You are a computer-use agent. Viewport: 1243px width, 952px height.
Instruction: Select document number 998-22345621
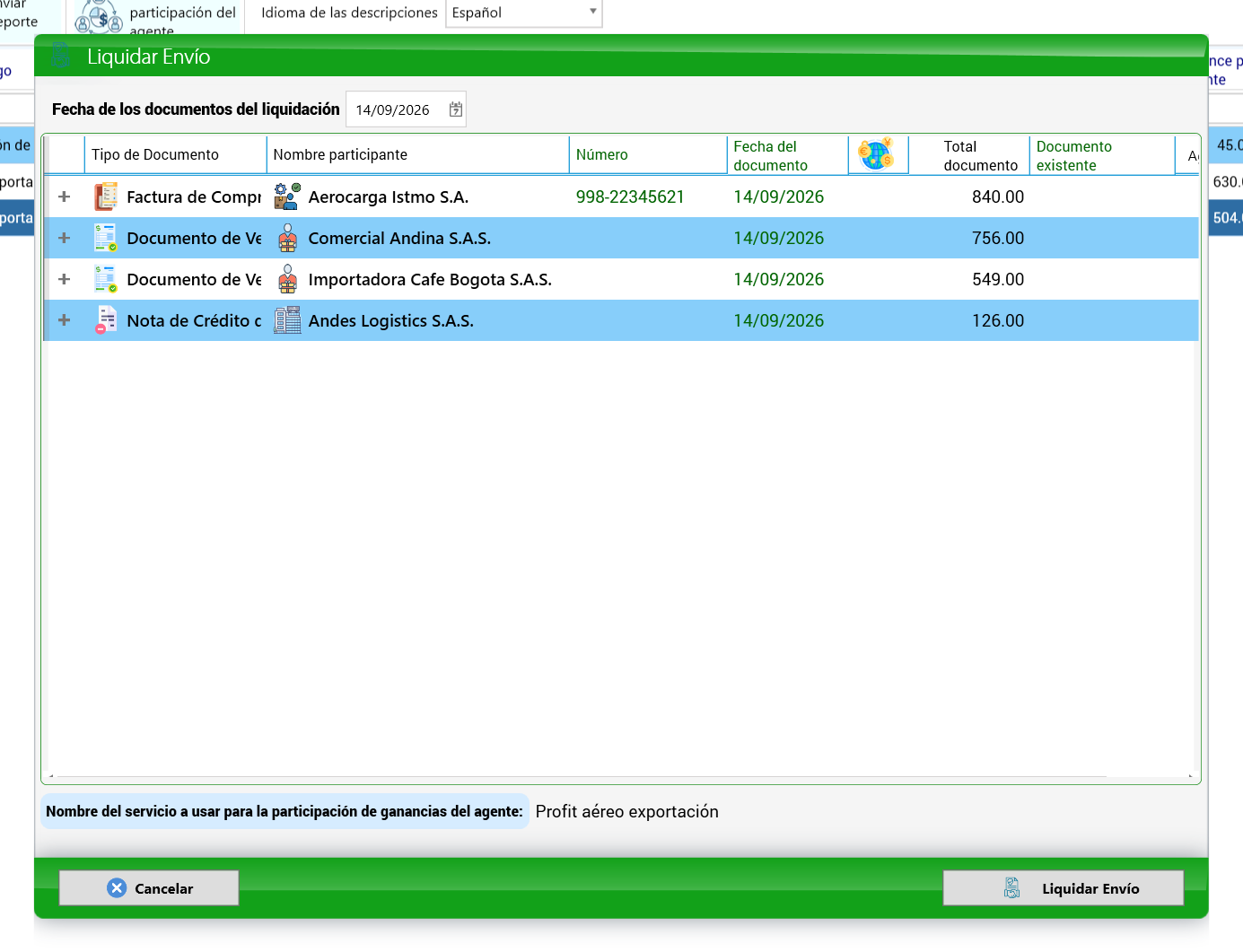[x=630, y=197]
